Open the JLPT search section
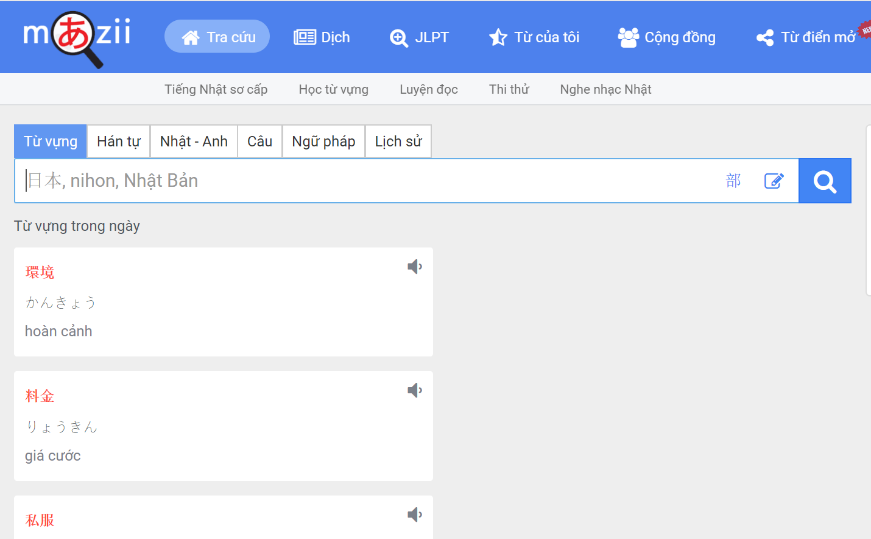 click(x=419, y=37)
